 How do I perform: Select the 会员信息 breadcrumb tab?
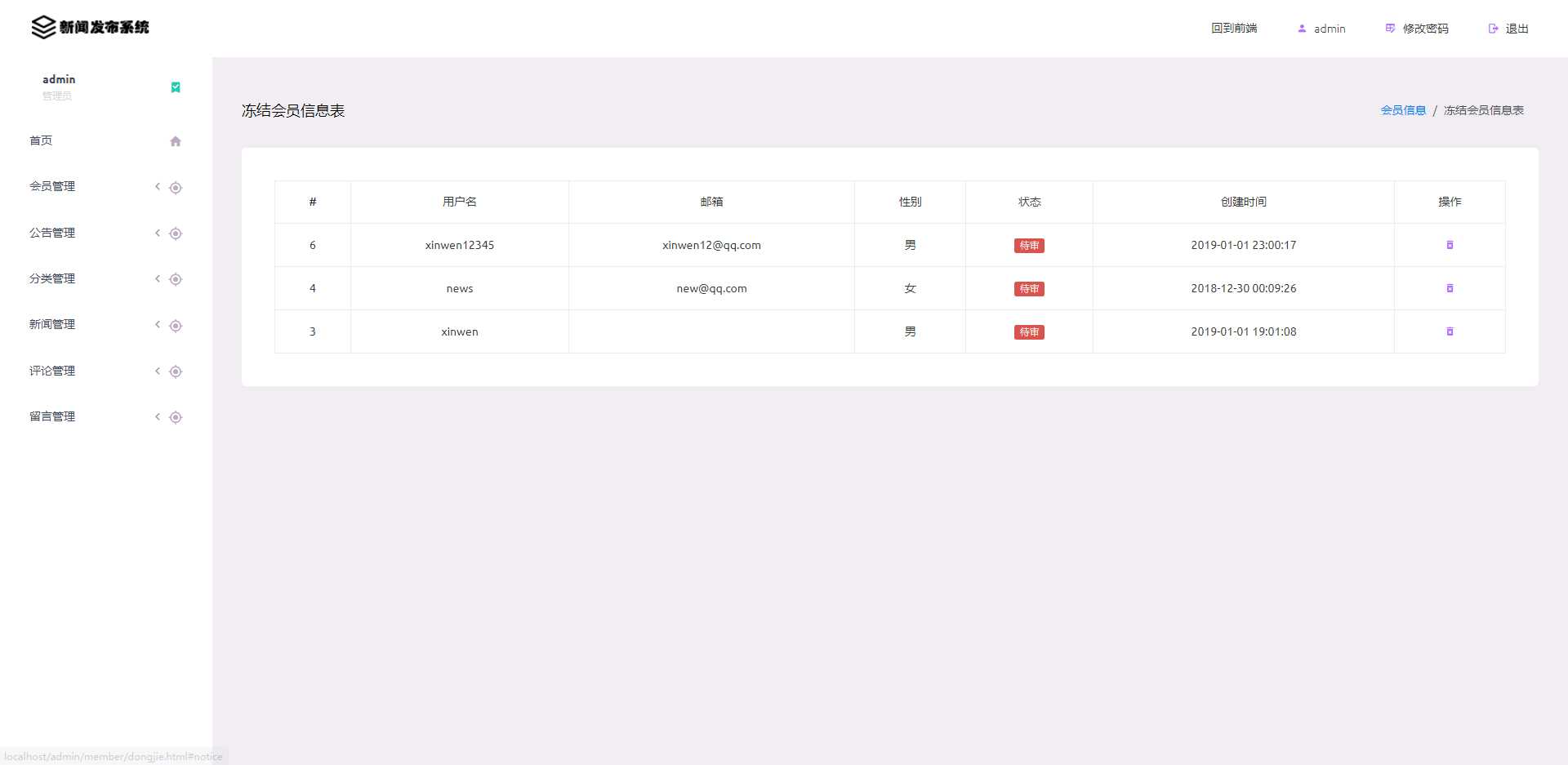coord(1403,109)
